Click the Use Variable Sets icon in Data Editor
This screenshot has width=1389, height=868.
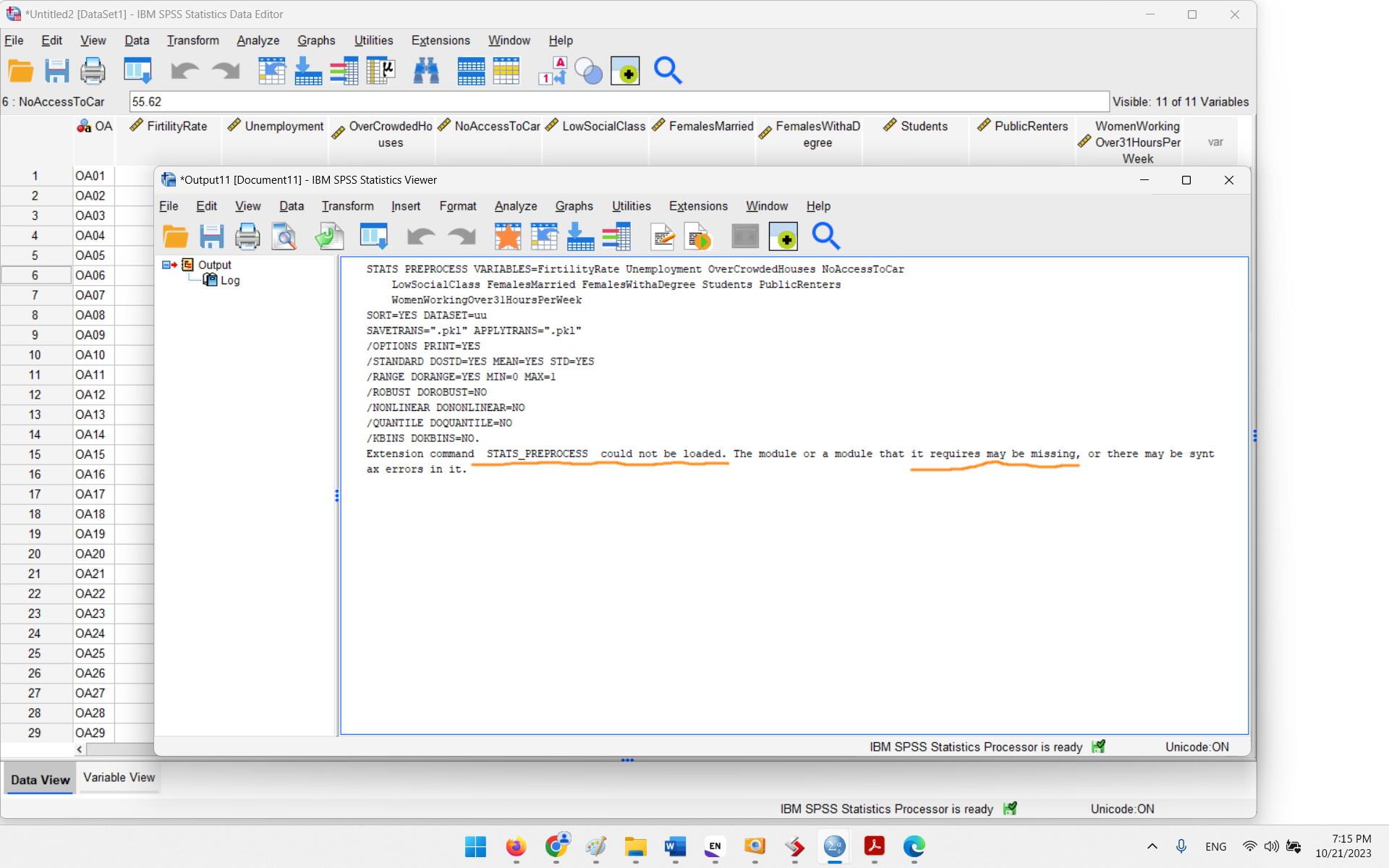pyautogui.click(x=589, y=70)
